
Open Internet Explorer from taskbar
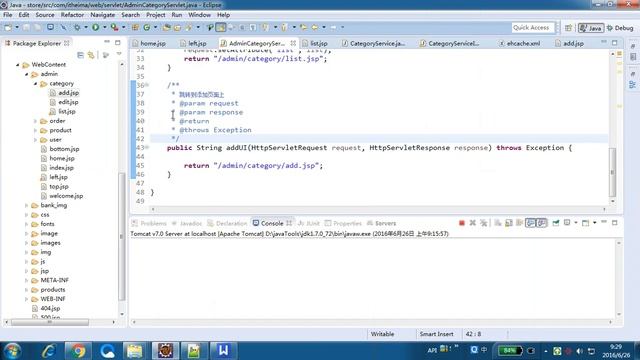(49, 351)
